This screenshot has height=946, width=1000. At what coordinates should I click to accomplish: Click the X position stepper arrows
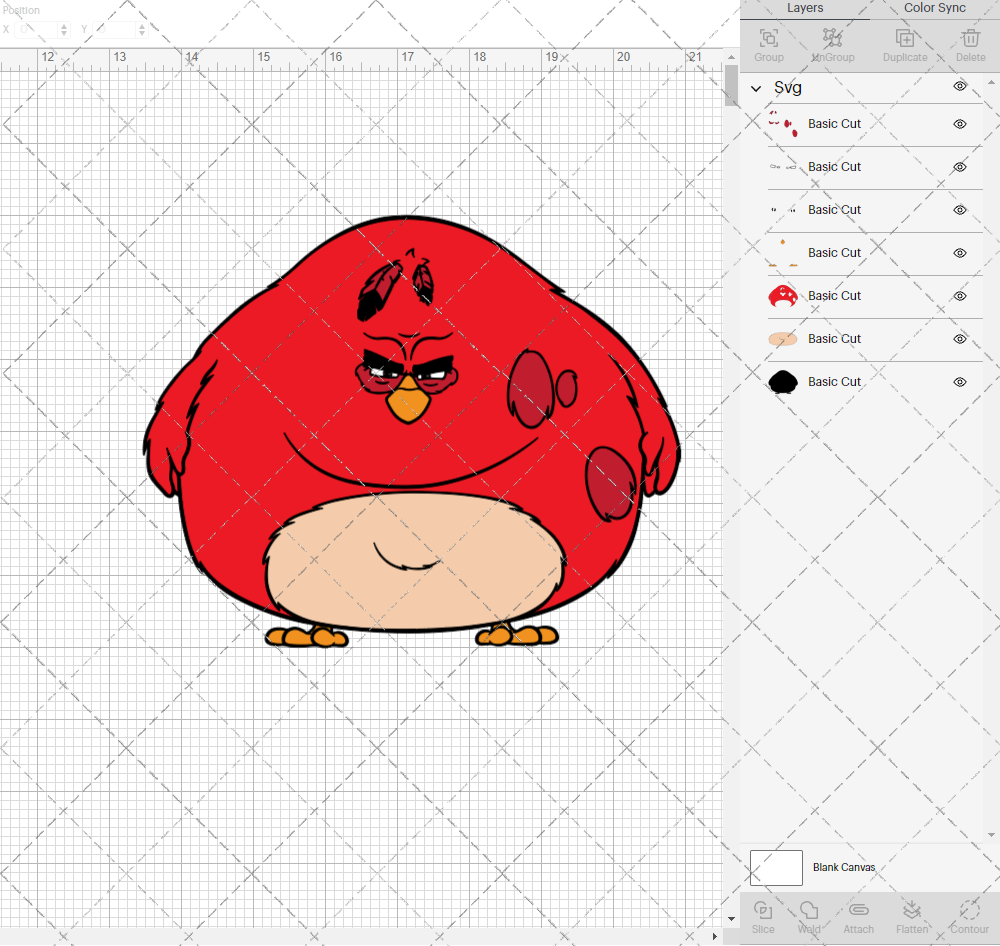coord(64,29)
